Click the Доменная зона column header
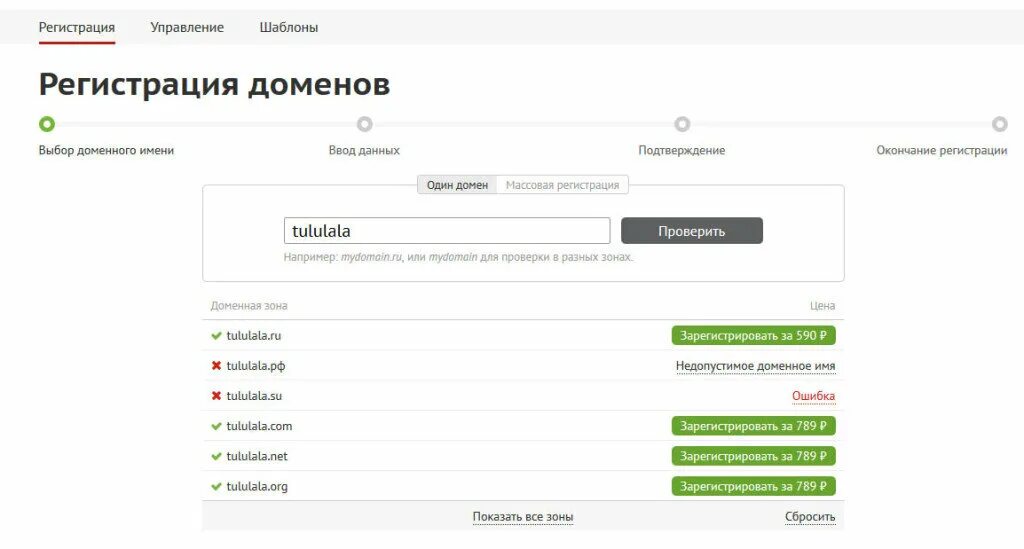1024x549 pixels. pyautogui.click(x=249, y=306)
